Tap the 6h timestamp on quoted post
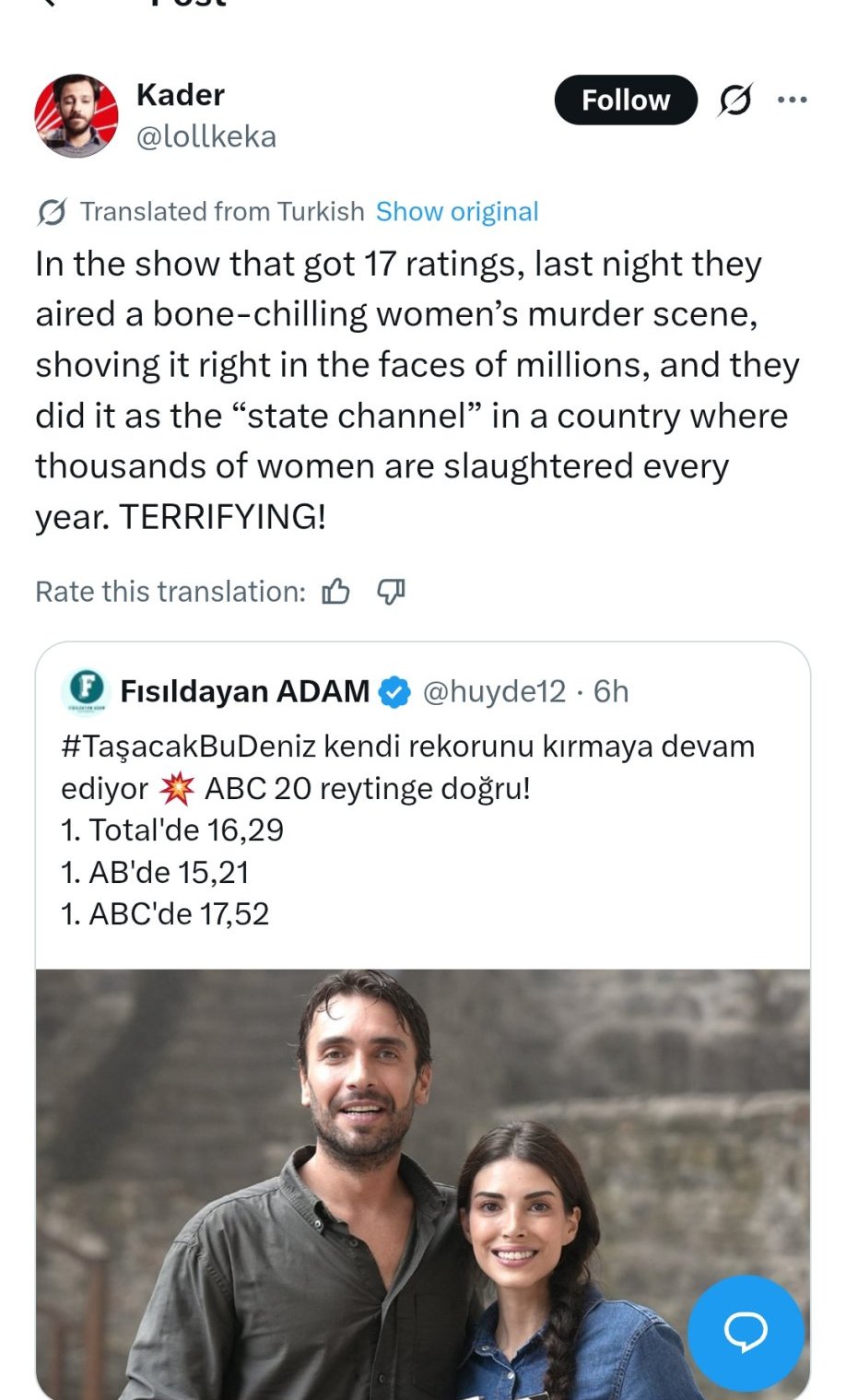The image size is (846, 1400). [611, 691]
